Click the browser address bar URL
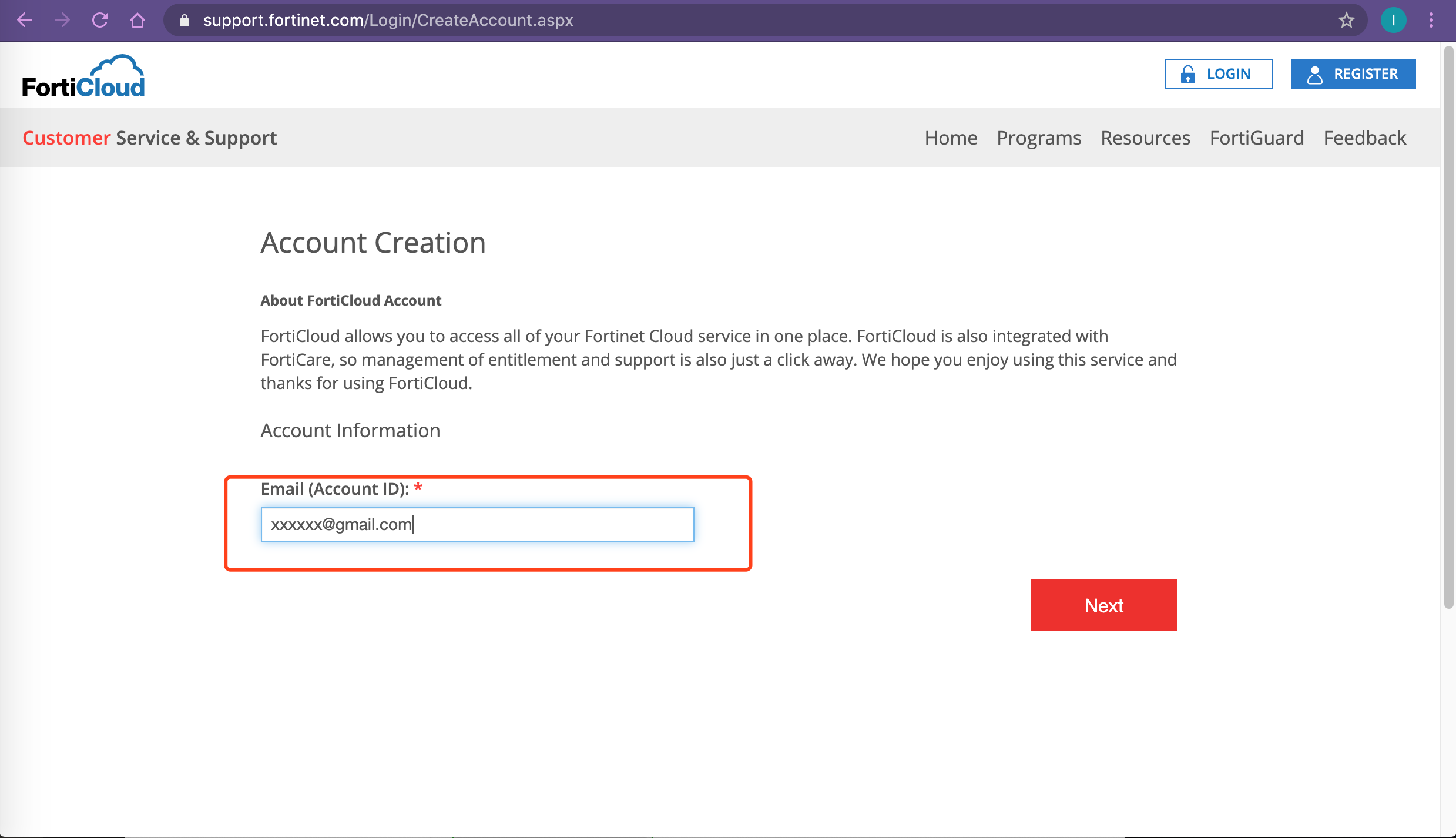Viewport: 1456px width, 838px height. [x=388, y=21]
